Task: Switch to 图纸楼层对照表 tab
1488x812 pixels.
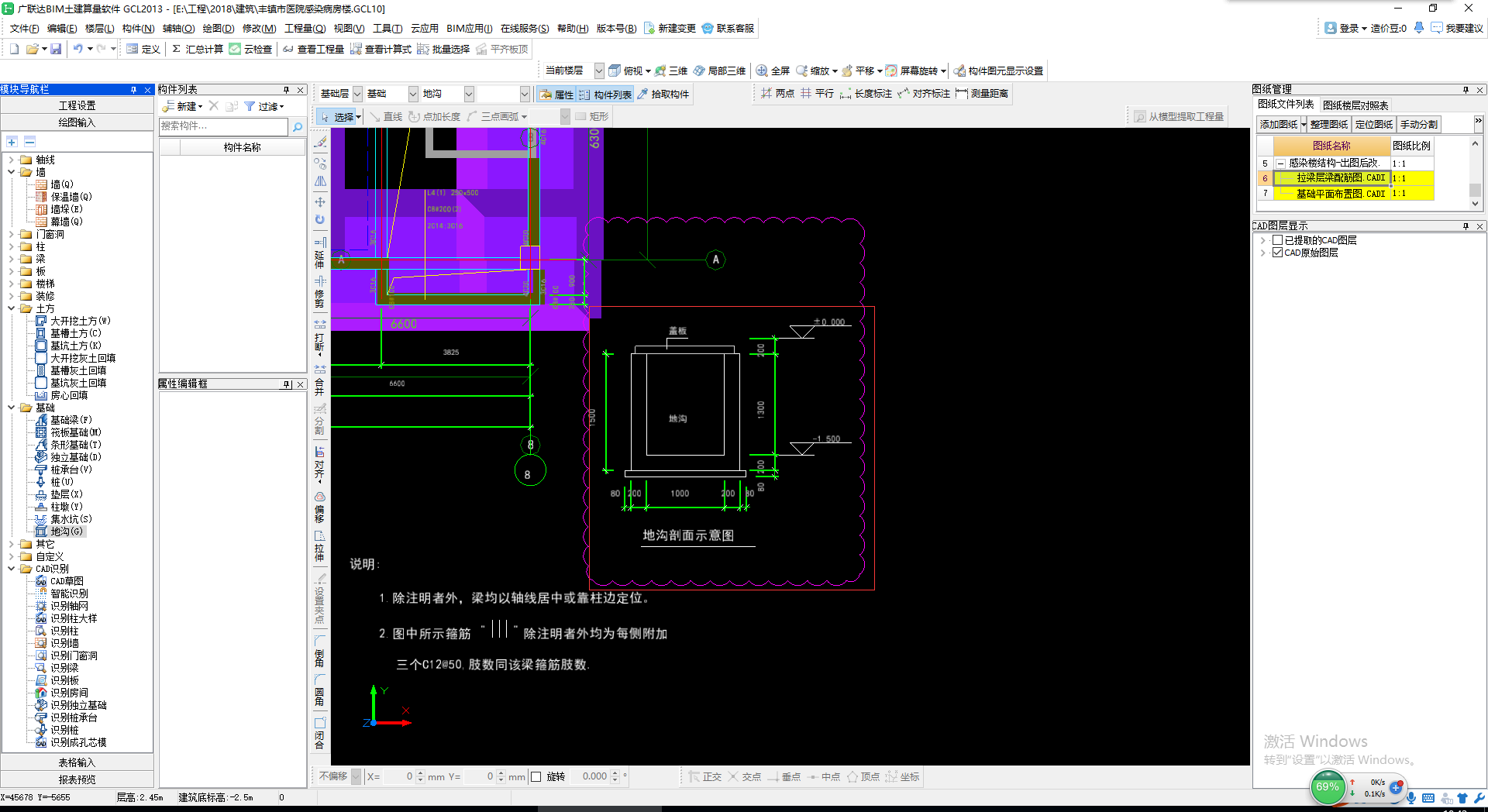Action: point(1355,105)
